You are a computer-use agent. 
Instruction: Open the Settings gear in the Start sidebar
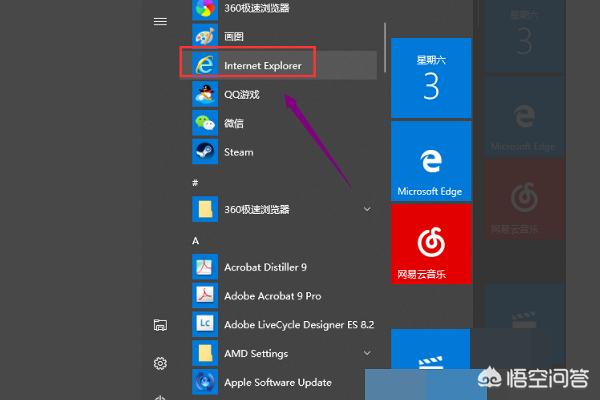160,363
